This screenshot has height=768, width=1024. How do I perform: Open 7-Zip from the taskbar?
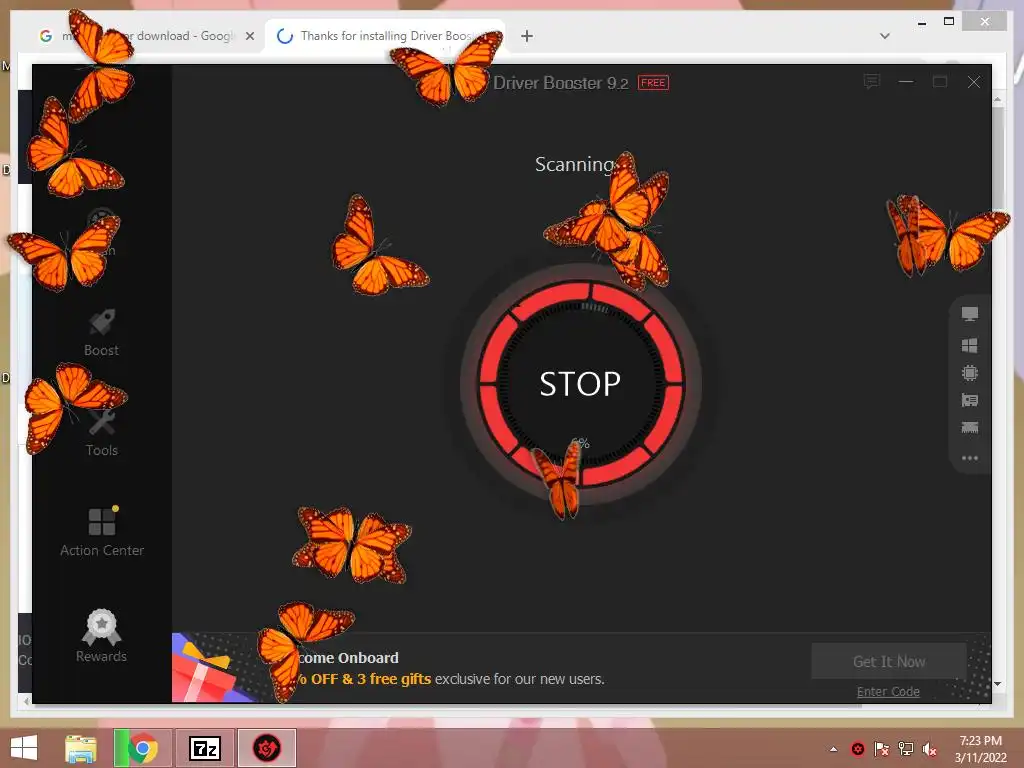click(205, 748)
